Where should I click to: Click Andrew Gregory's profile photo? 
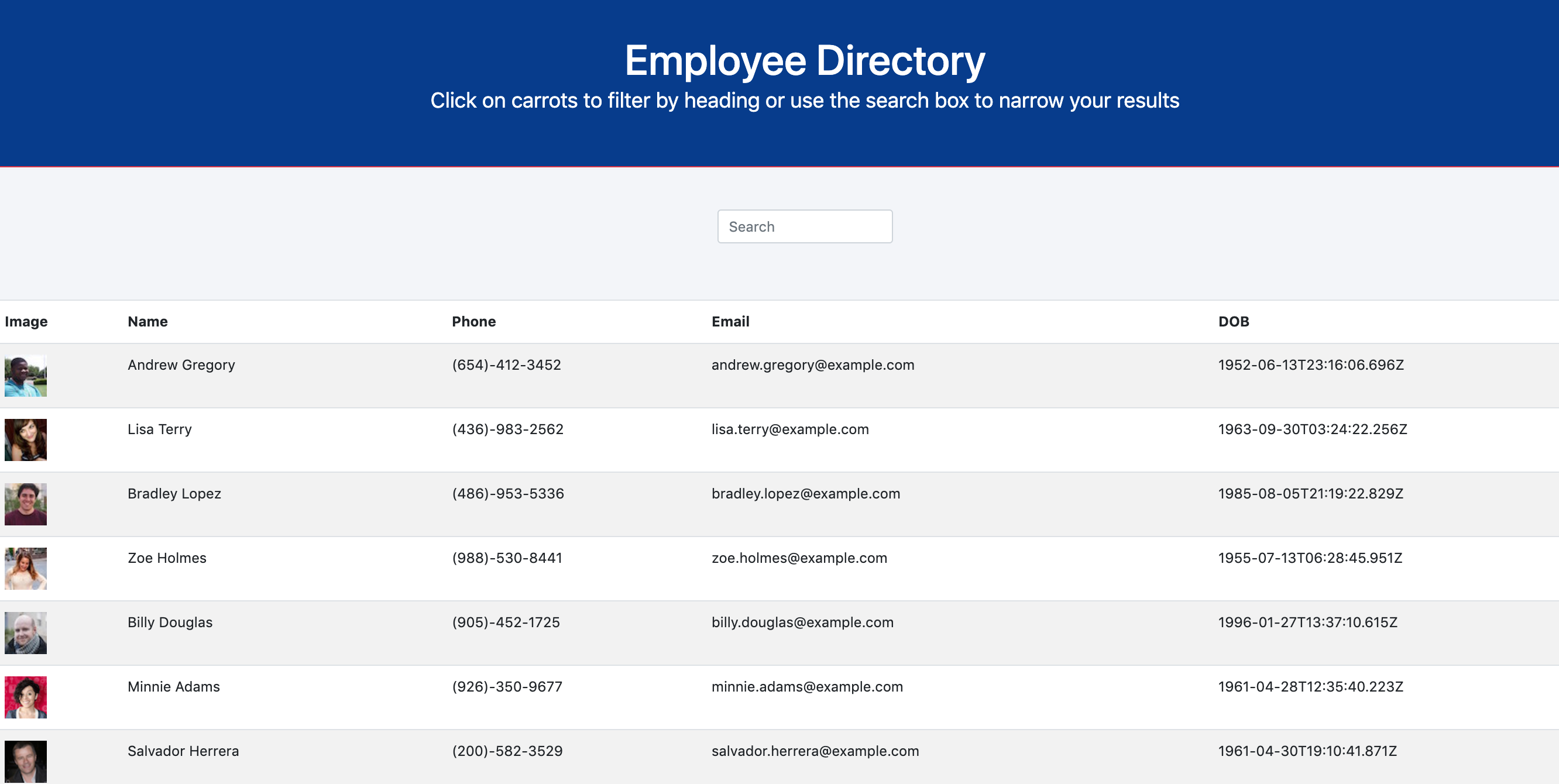pyautogui.click(x=25, y=376)
